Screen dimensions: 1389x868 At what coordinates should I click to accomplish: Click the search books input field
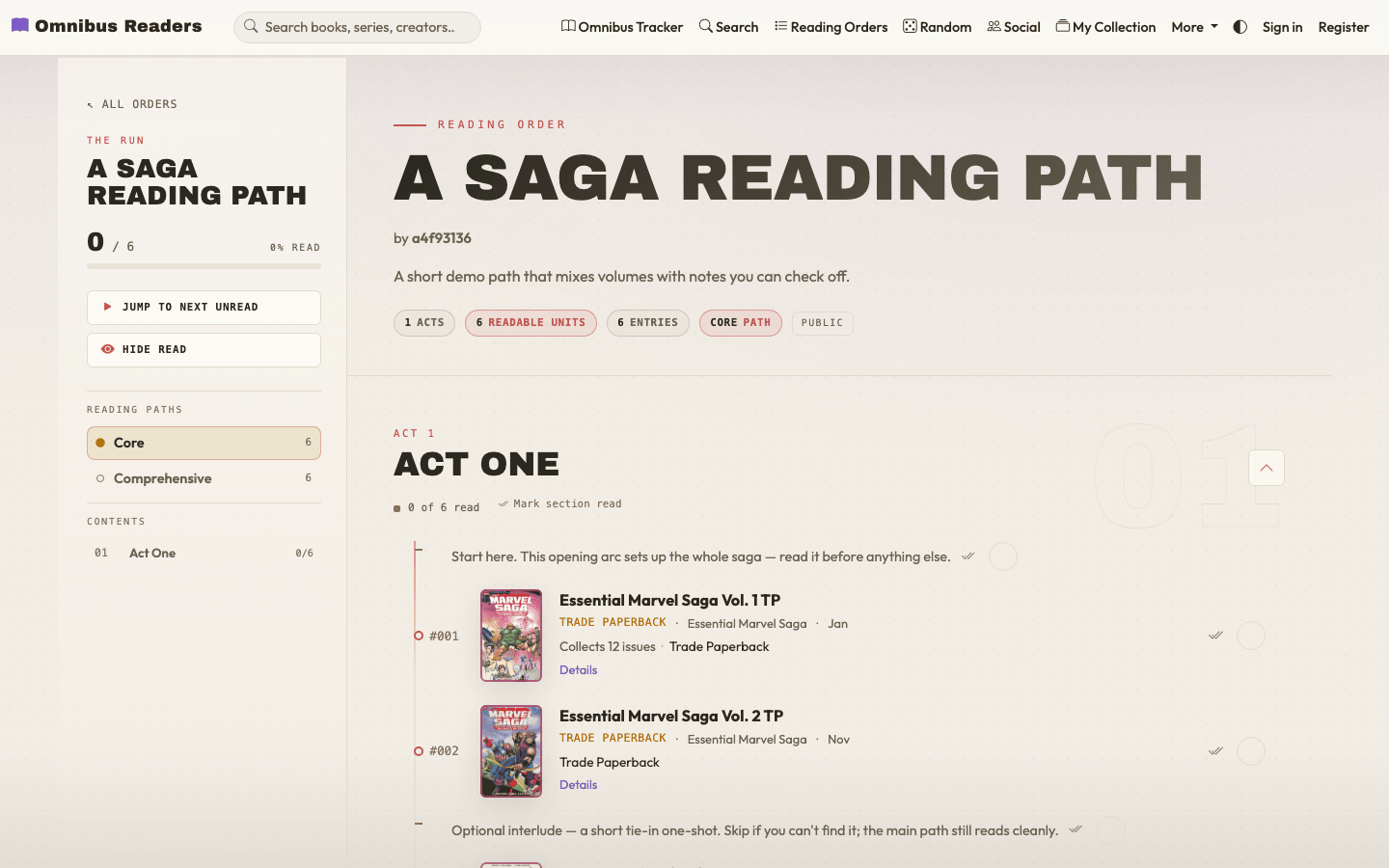tap(357, 27)
